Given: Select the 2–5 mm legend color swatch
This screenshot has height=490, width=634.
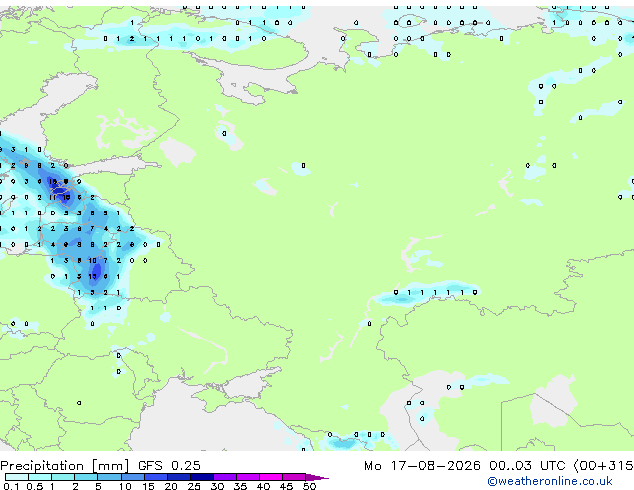Looking at the screenshot, I should pos(86,477).
